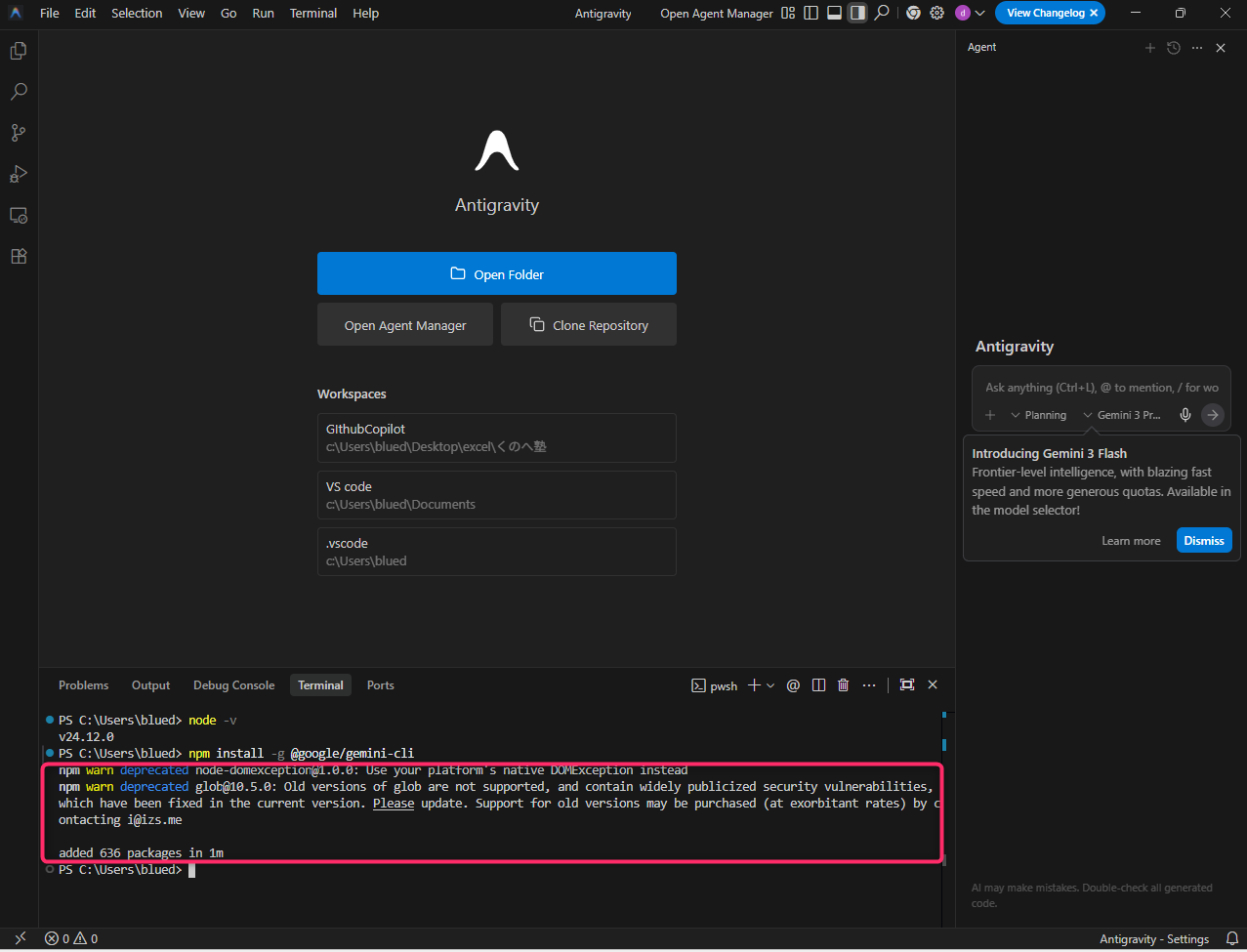Open the Explorer view in activity bar
The width and height of the screenshot is (1247, 952).
(18, 51)
